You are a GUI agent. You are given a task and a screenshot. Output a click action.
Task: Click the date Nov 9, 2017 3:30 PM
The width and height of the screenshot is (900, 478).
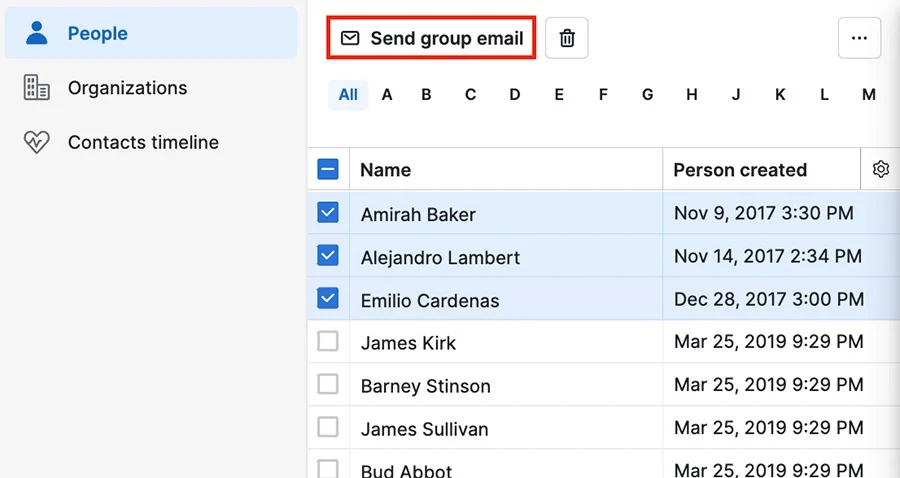763,213
